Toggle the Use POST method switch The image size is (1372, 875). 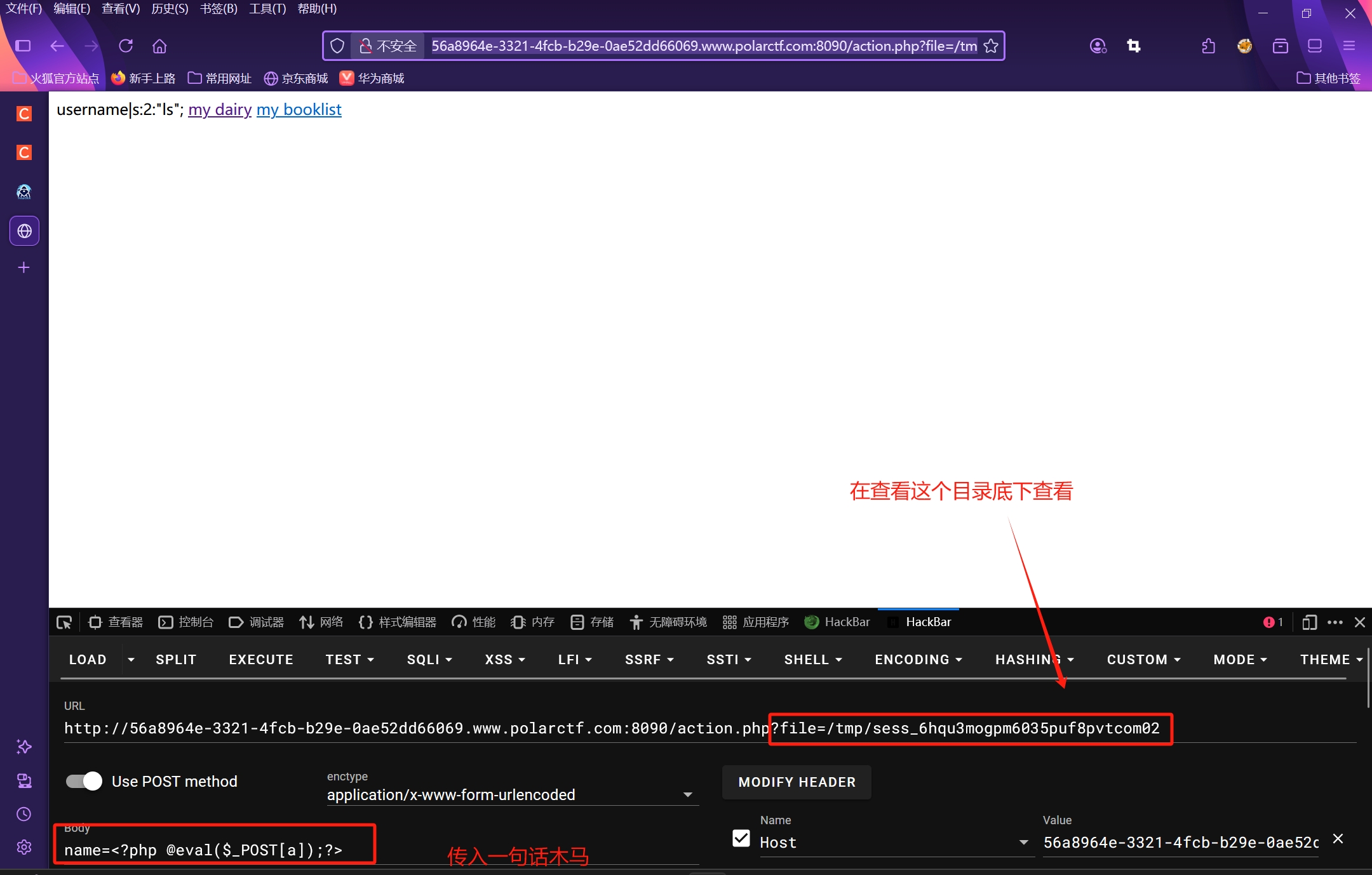[84, 781]
